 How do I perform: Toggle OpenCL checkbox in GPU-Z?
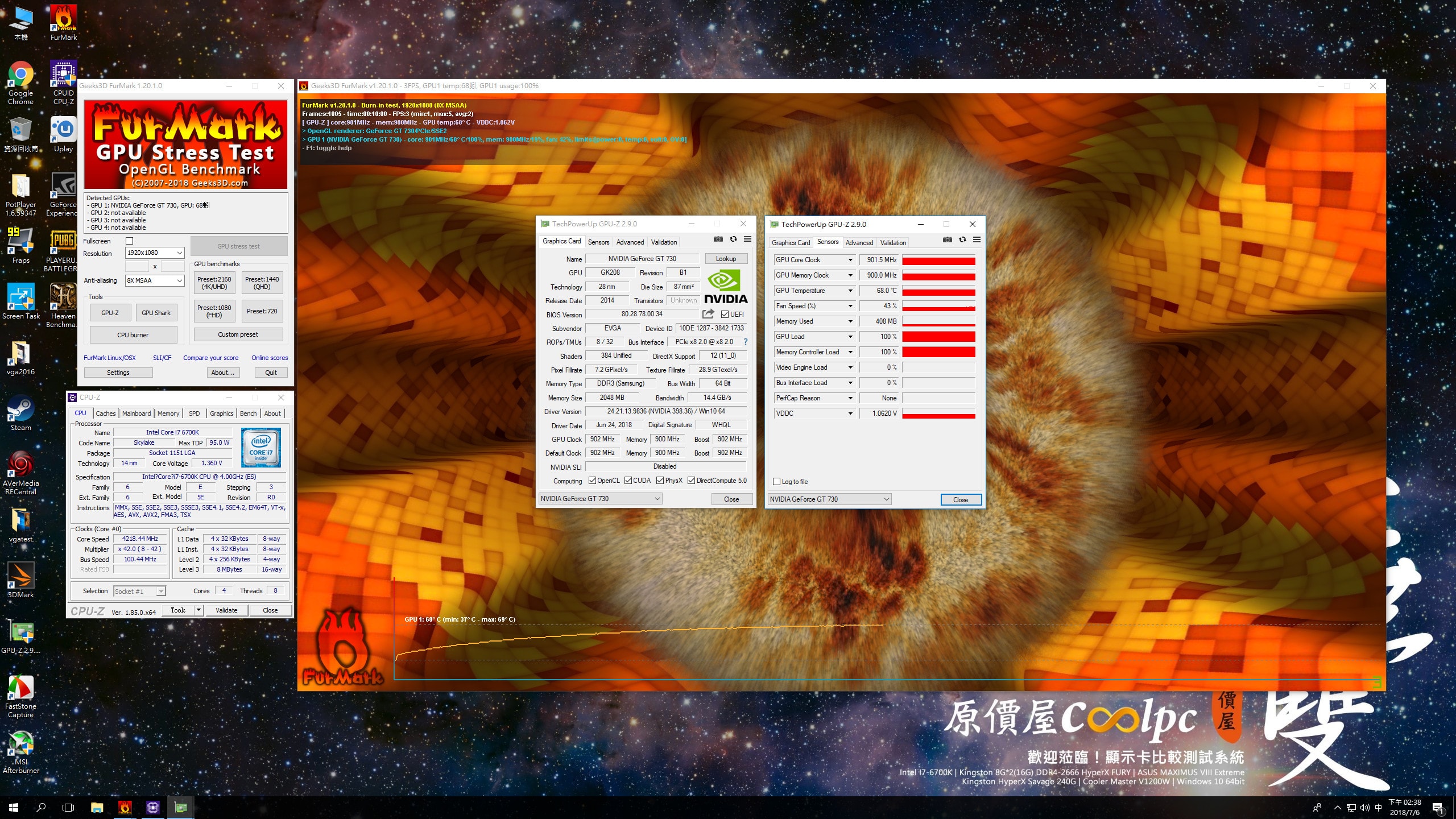click(x=592, y=481)
